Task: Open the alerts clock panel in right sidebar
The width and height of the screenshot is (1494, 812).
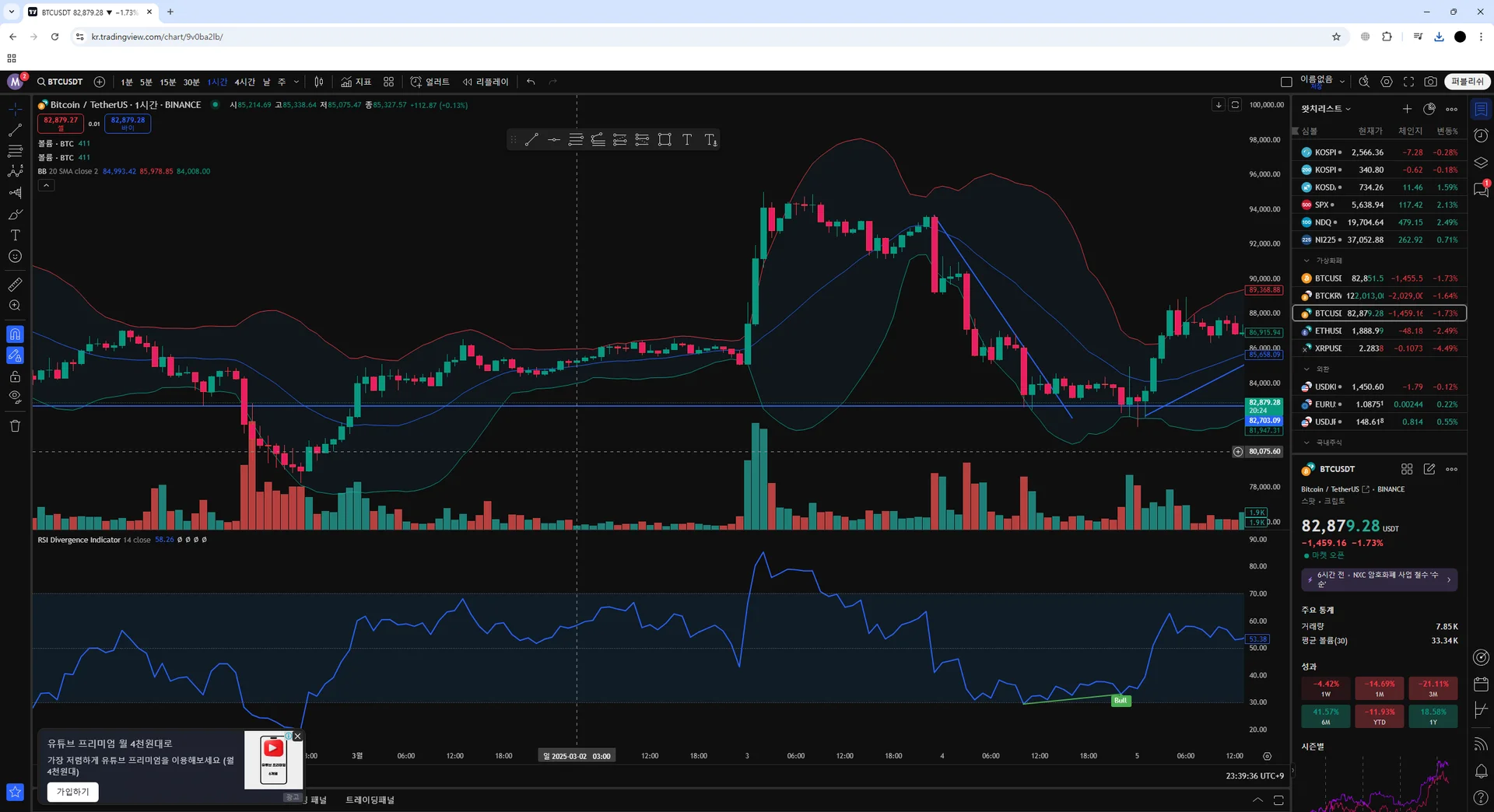Action: 1481,135
